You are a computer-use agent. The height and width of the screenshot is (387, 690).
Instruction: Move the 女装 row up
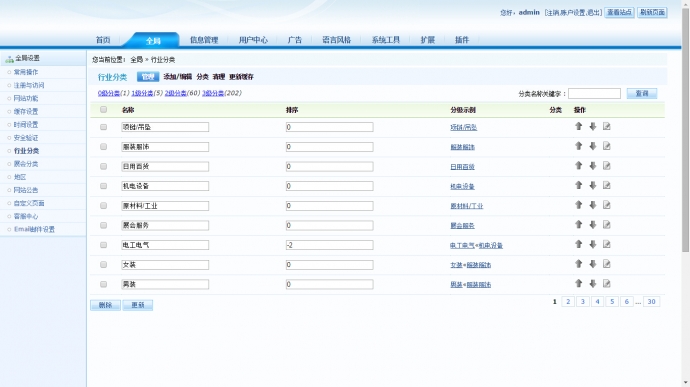pyautogui.click(x=579, y=264)
